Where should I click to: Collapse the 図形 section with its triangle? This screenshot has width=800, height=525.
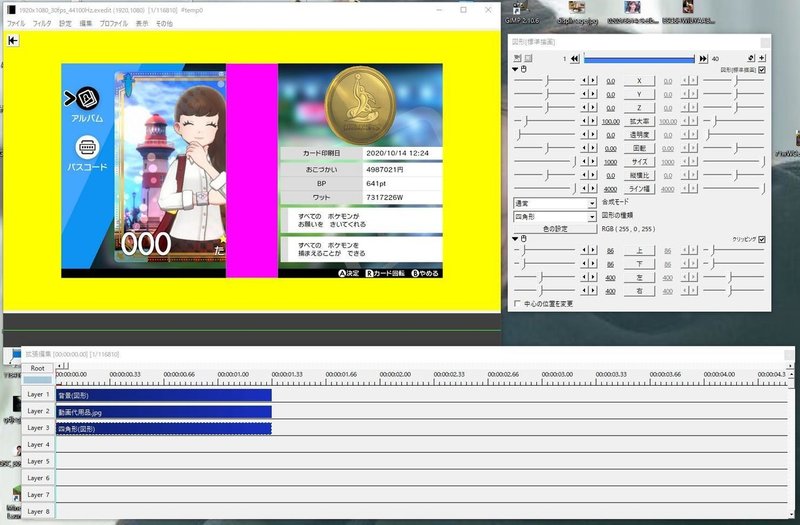coord(515,69)
